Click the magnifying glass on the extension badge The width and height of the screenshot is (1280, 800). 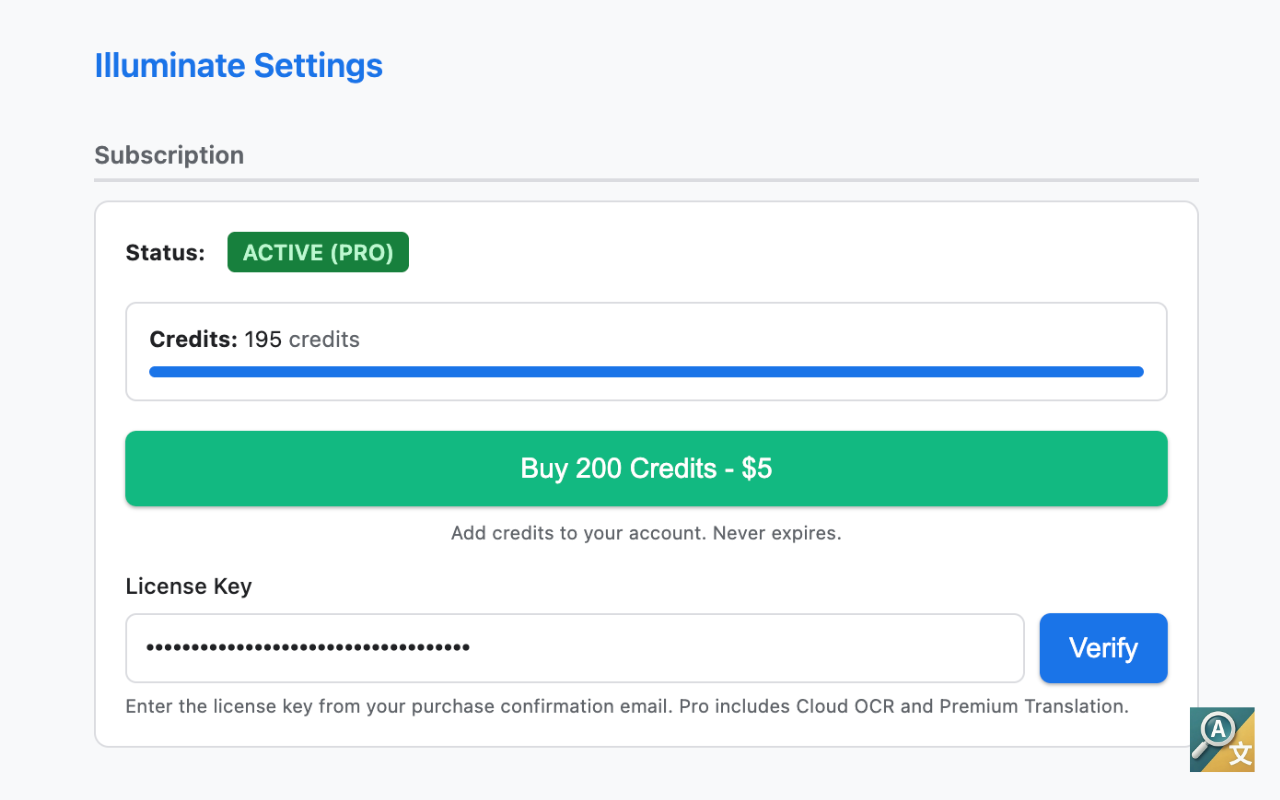coord(1214,732)
